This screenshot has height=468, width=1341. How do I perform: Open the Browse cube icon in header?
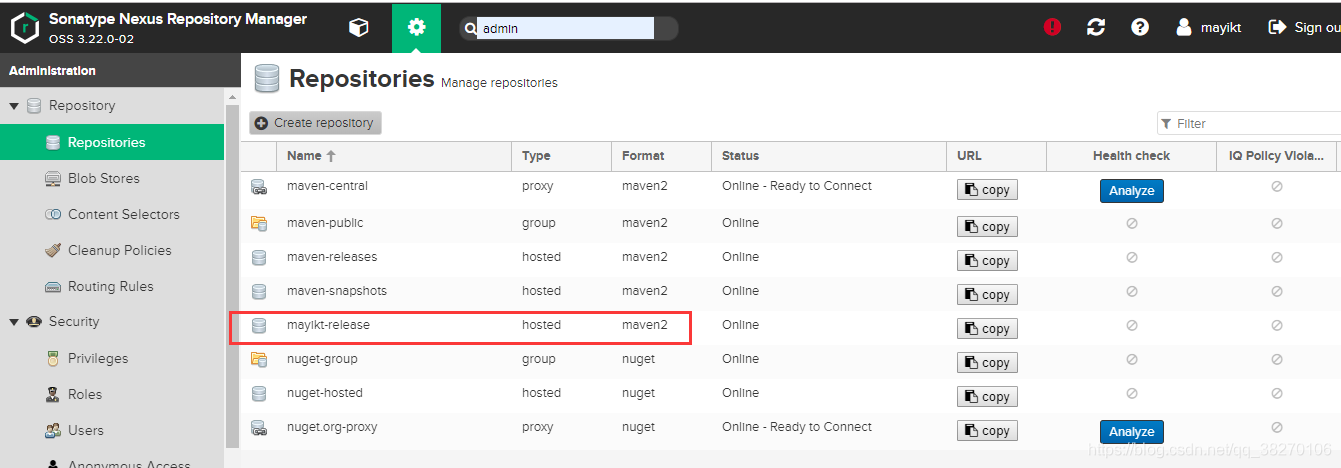coord(358,28)
